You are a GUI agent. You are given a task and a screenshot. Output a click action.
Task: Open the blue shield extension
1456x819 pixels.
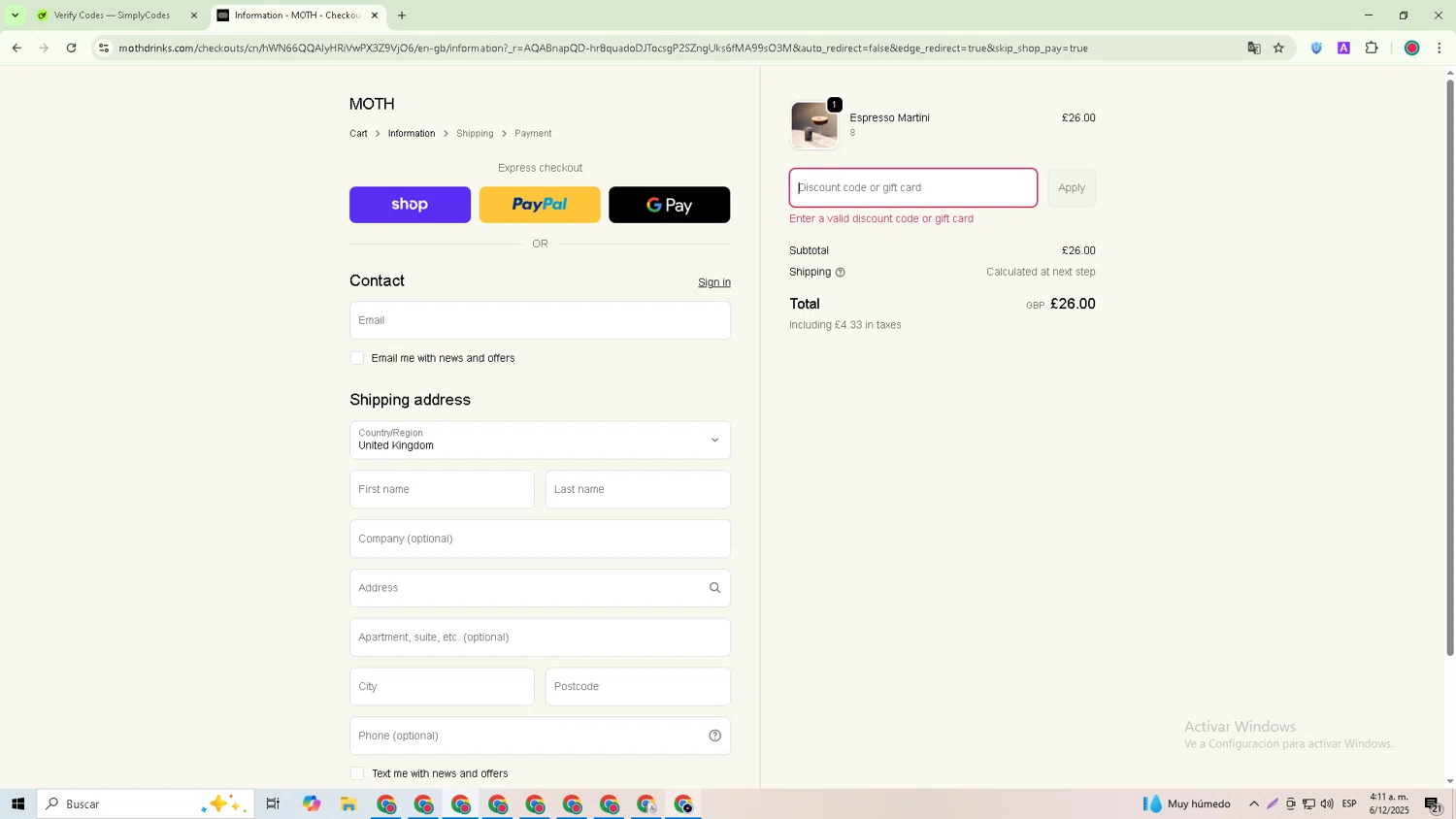pyautogui.click(x=1316, y=48)
